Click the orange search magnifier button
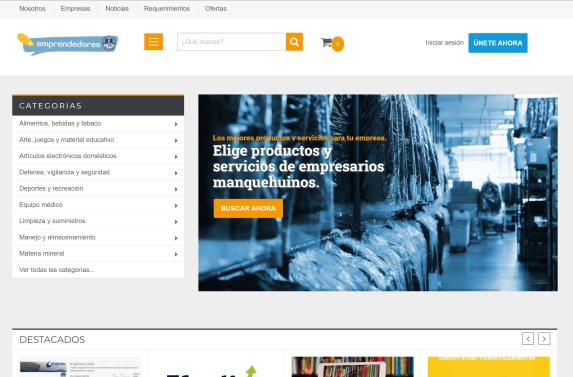Image resolution: width=573 pixels, height=377 pixels. pyautogui.click(x=294, y=42)
